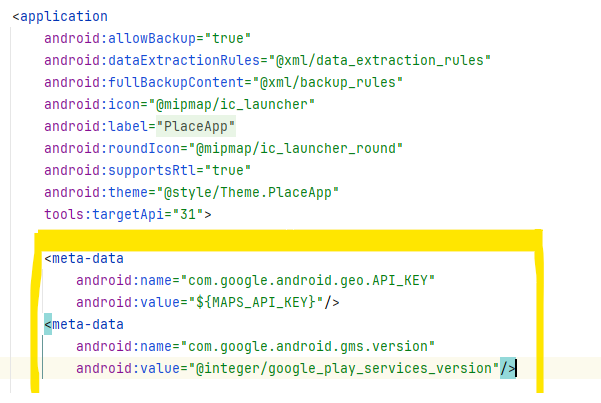
Task: Select the android:roundIcon attribute name
Action: (x=112, y=148)
